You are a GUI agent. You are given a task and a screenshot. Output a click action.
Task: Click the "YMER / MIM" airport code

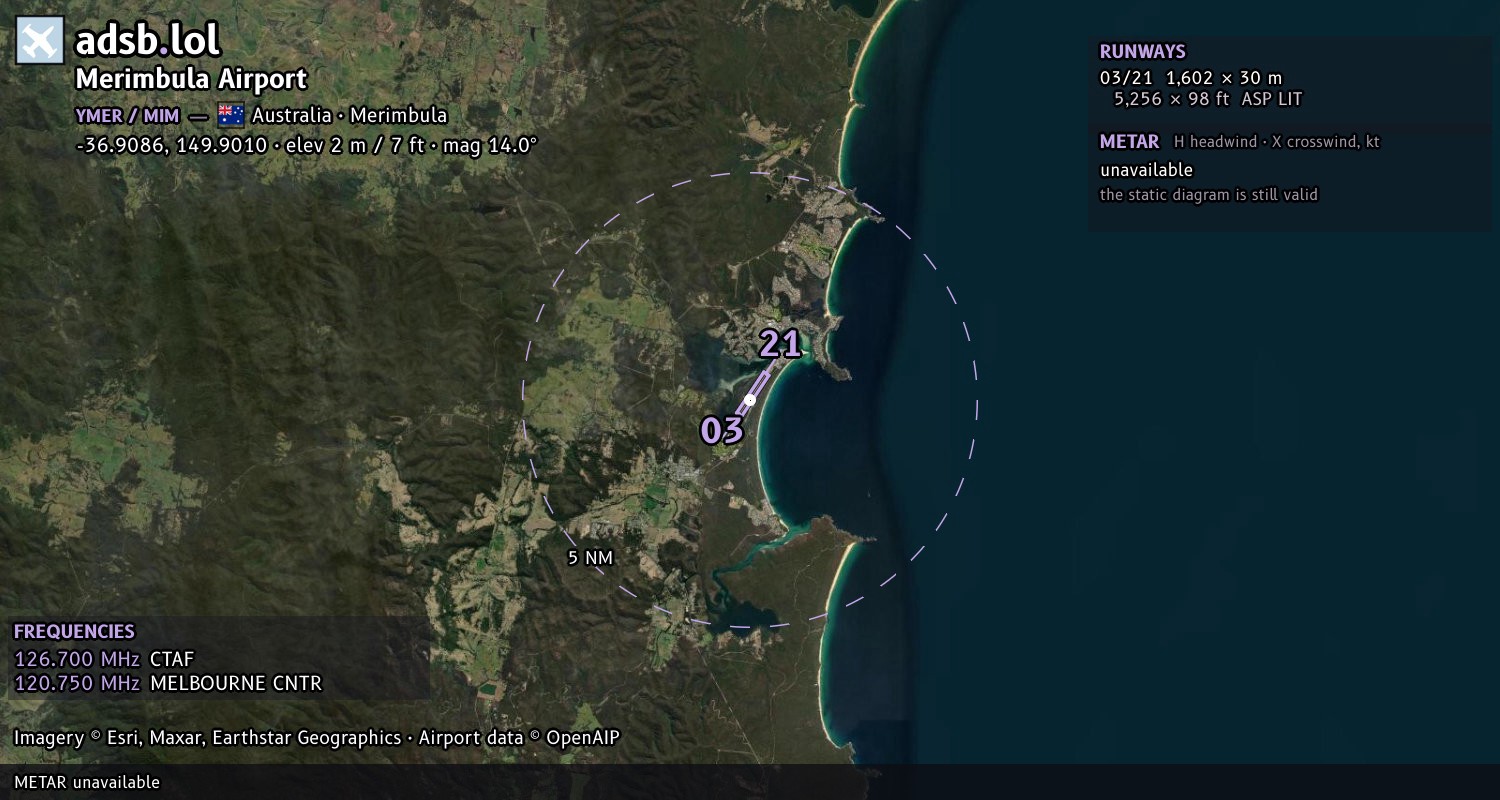pyautogui.click(x=127, y=115)
